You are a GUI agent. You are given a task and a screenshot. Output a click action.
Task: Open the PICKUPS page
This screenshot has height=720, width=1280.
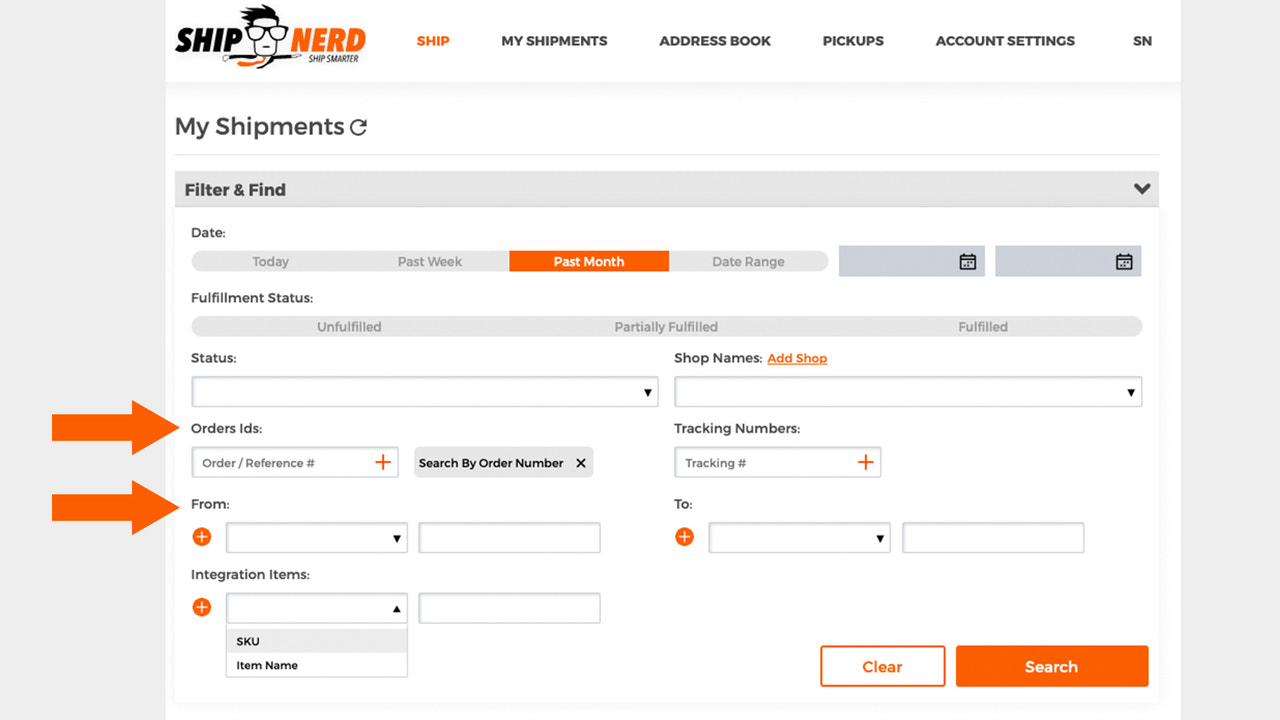pyautogui.click(x=852, y=41)
